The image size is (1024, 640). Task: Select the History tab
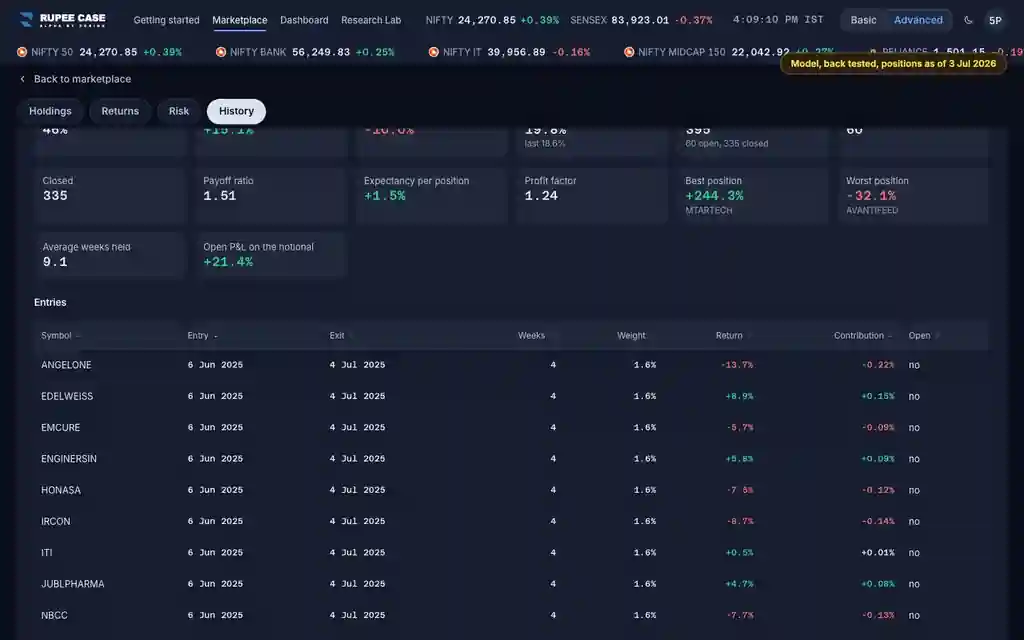236,111
